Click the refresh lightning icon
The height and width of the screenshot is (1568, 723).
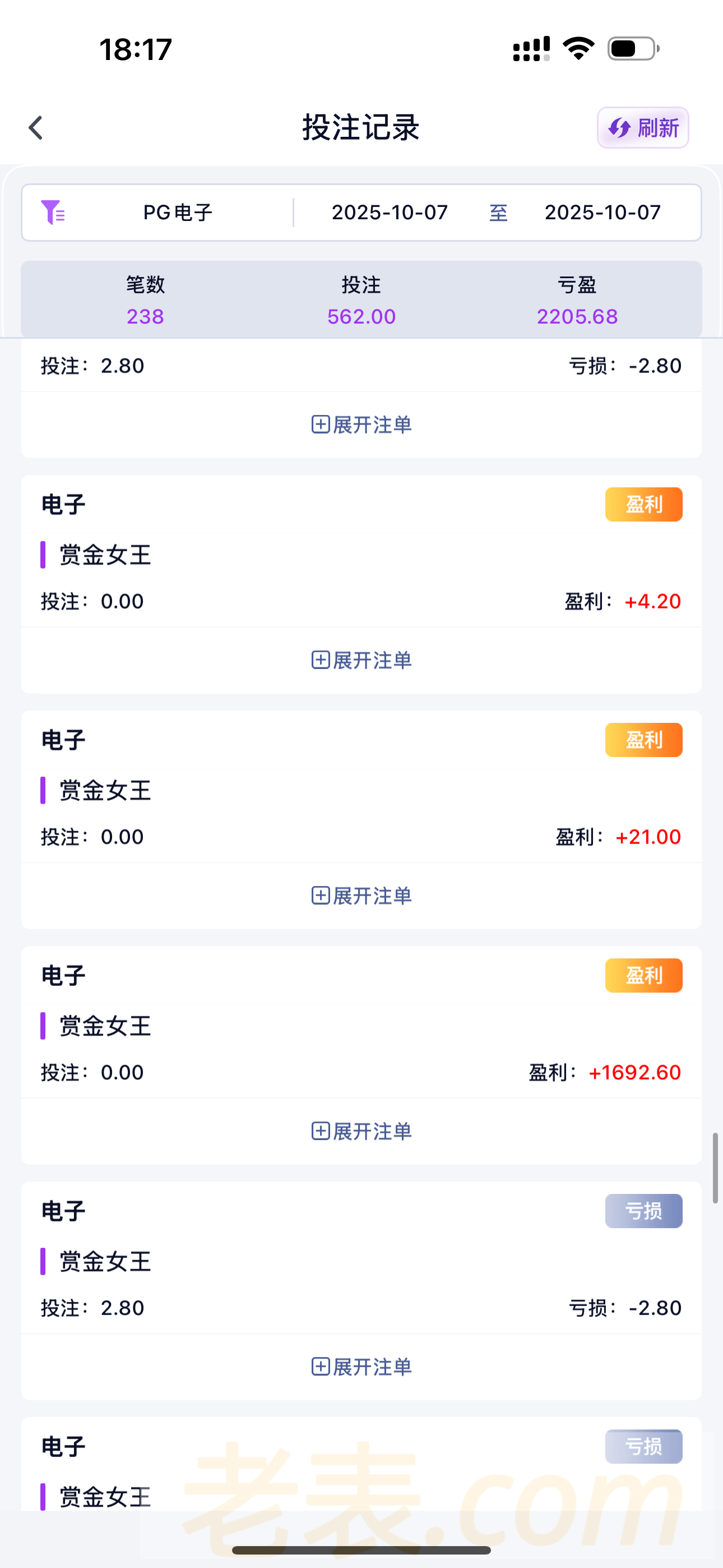(620, 128)
